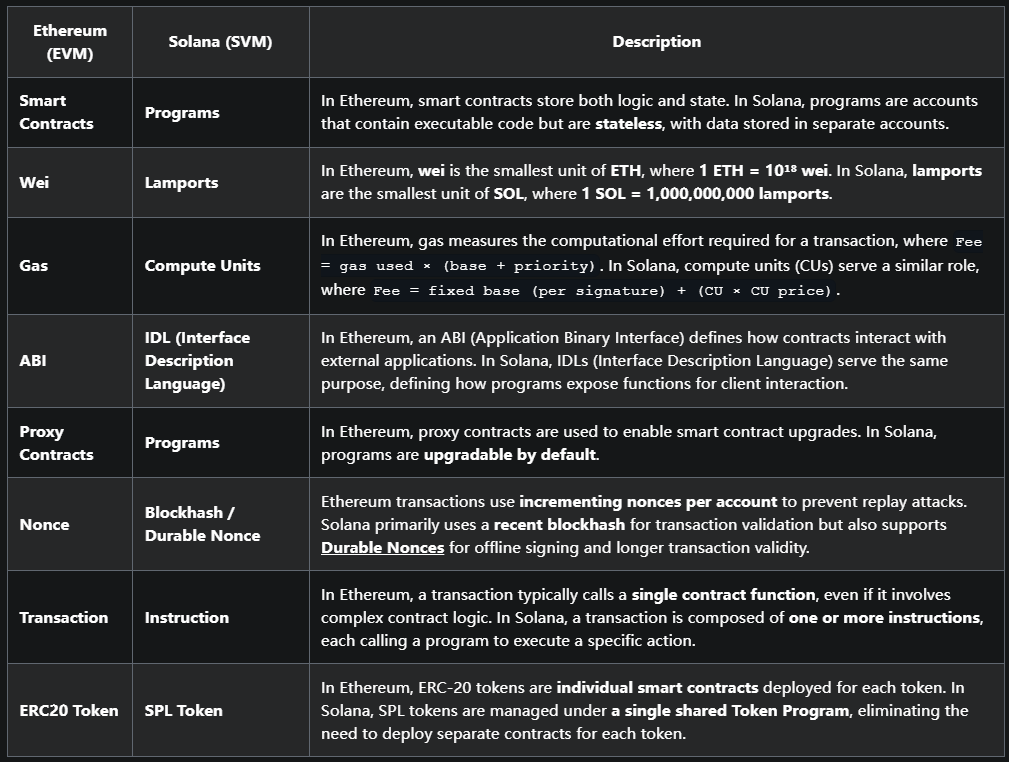Click the IDL (Interface Description Language) cell
Viewport: 1009px width, 762px height.
(x=197, y=361)
